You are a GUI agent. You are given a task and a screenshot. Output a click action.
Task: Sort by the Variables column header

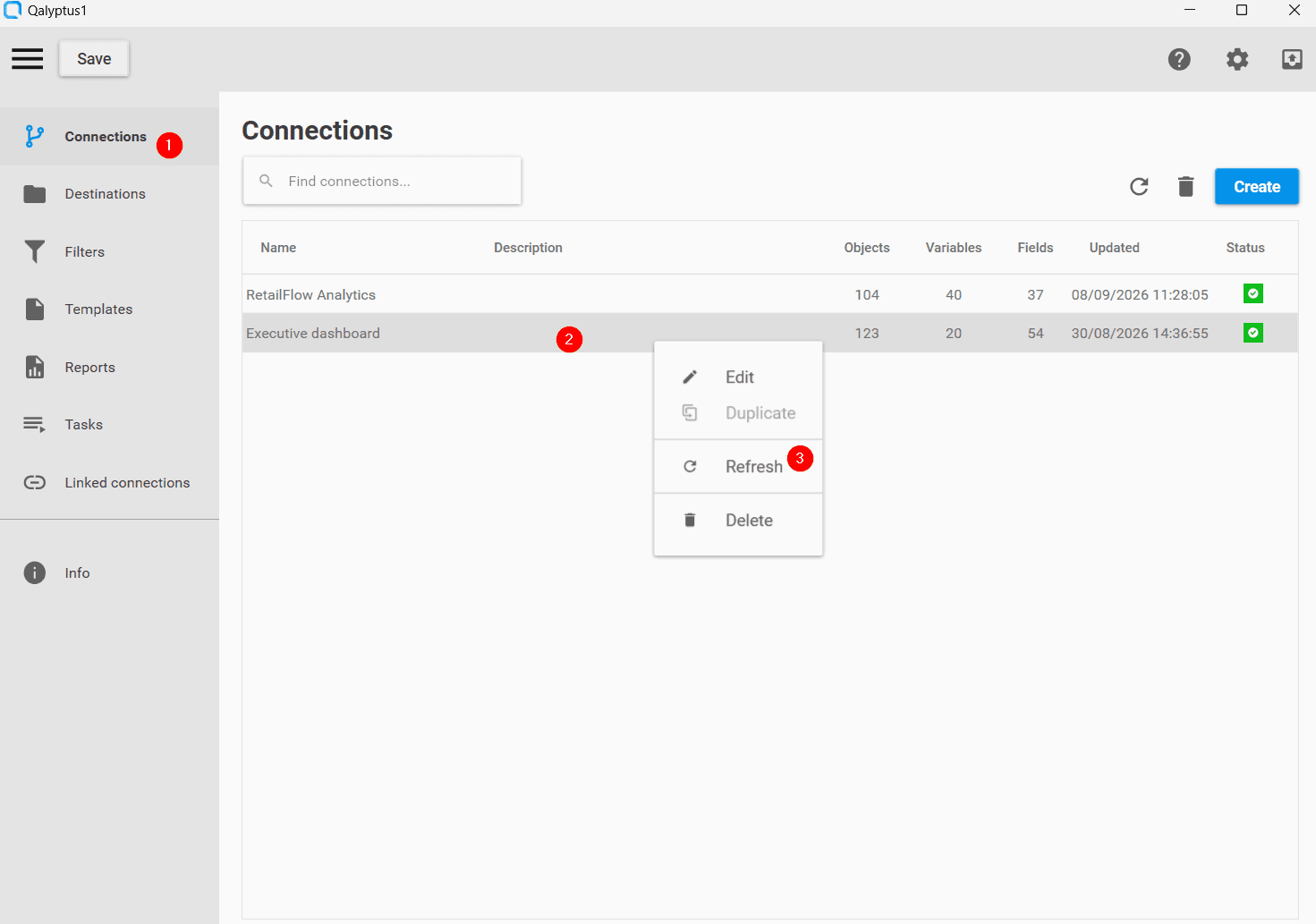pos(954,248)
